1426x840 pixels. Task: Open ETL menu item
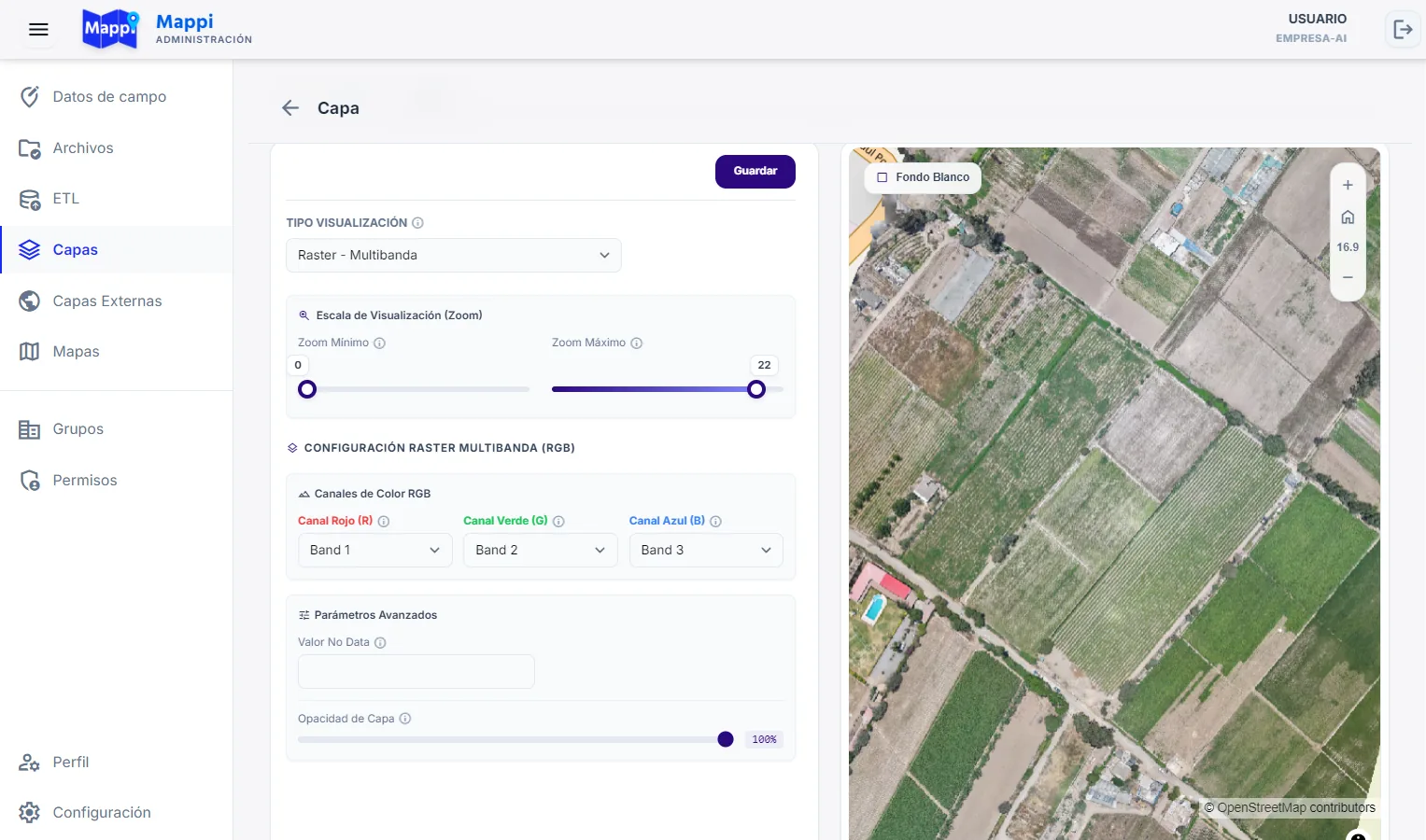(x=116, y=199)
